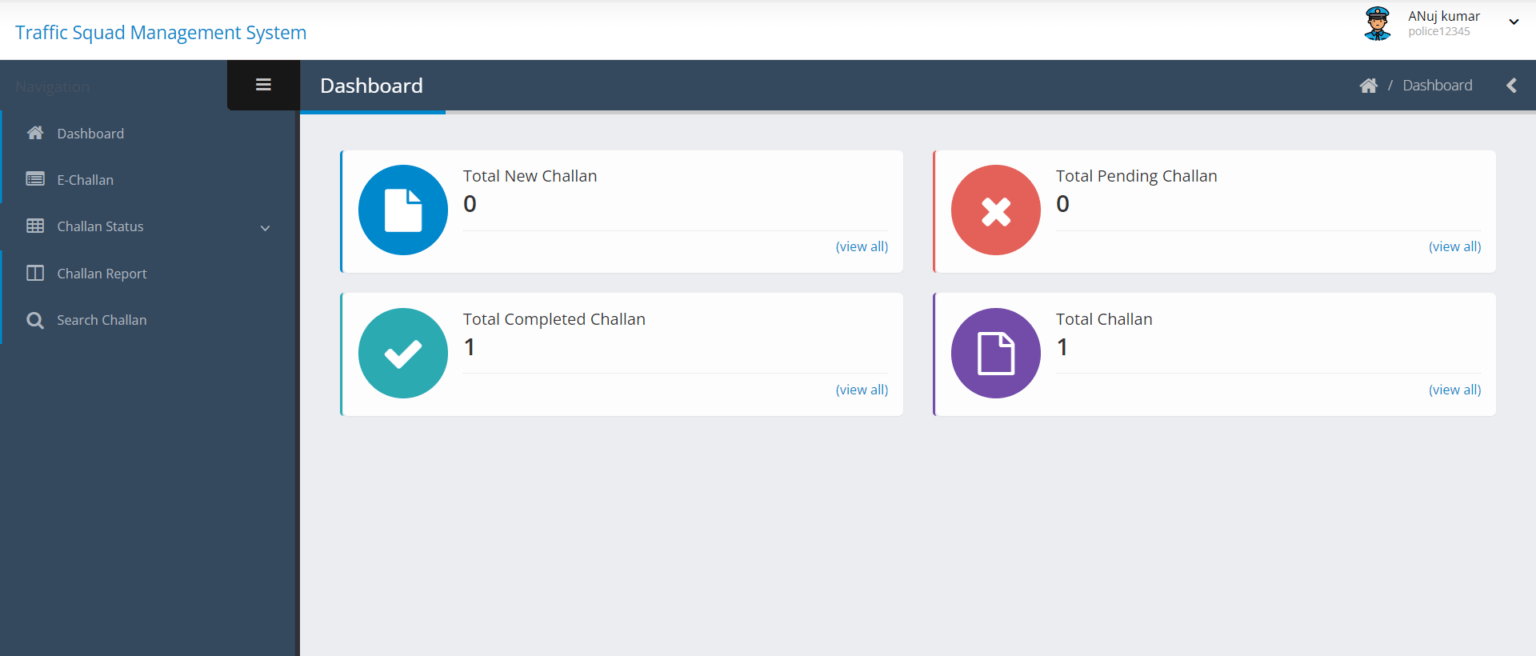Click the count under Total Completed Challan
Viewport: 1536px width, 656px height.
(470, 347)
